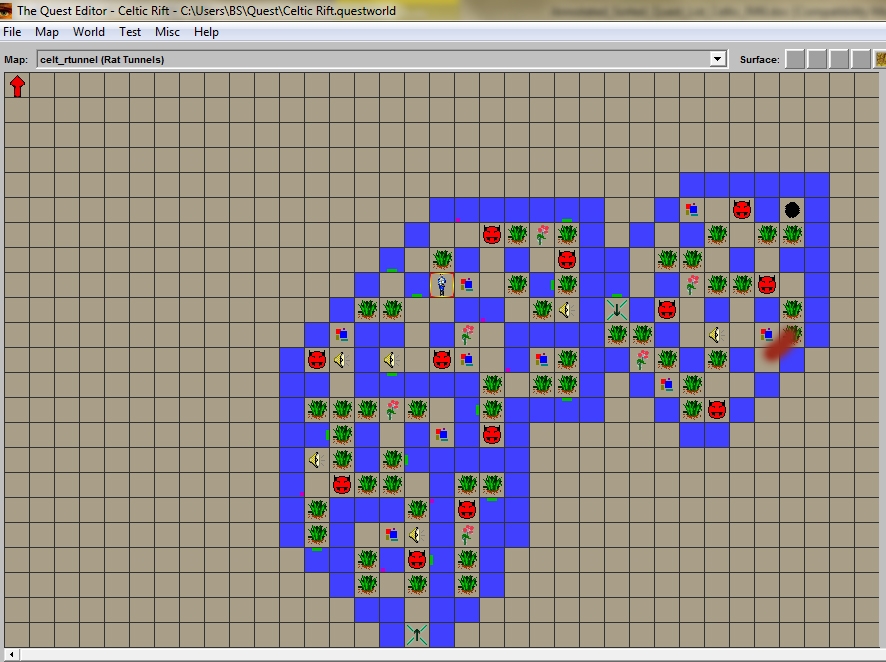
Task: Select the speaker icon immediately right of a monster face
Action: 340,360
